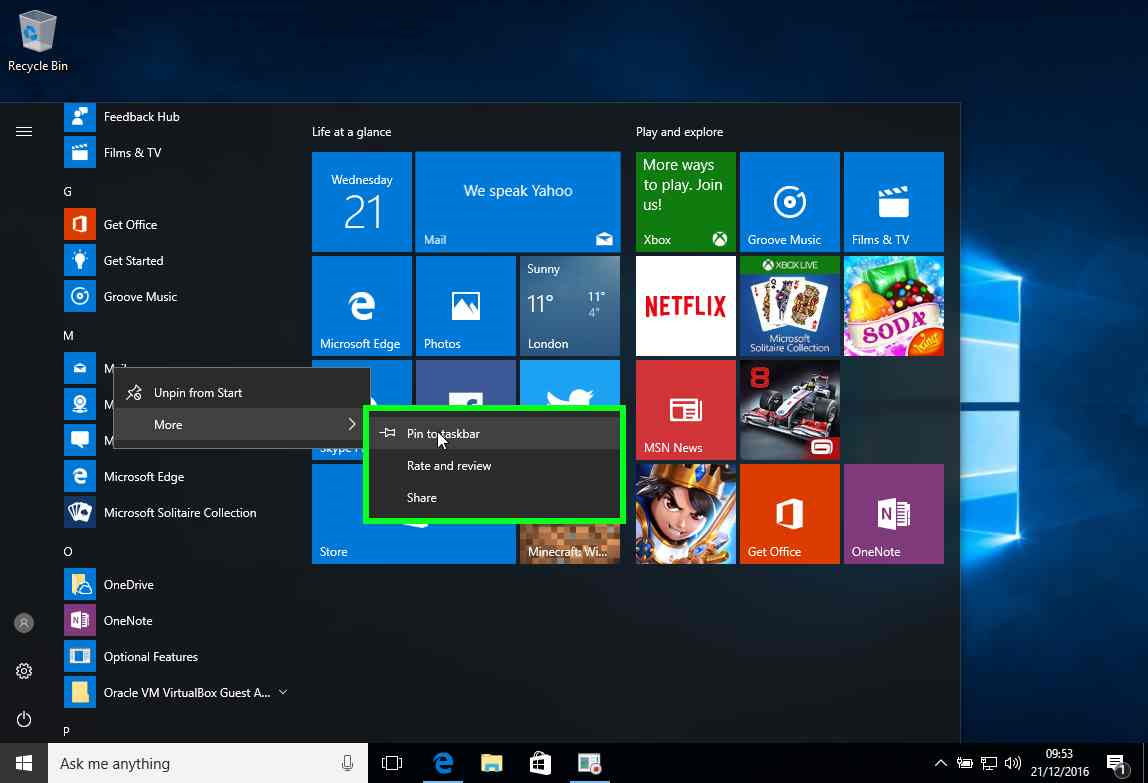Image resolution: width=1148 pixels, height=783 pixels.
Task: Open Task View on the taskbar
Action: (392, 763)
